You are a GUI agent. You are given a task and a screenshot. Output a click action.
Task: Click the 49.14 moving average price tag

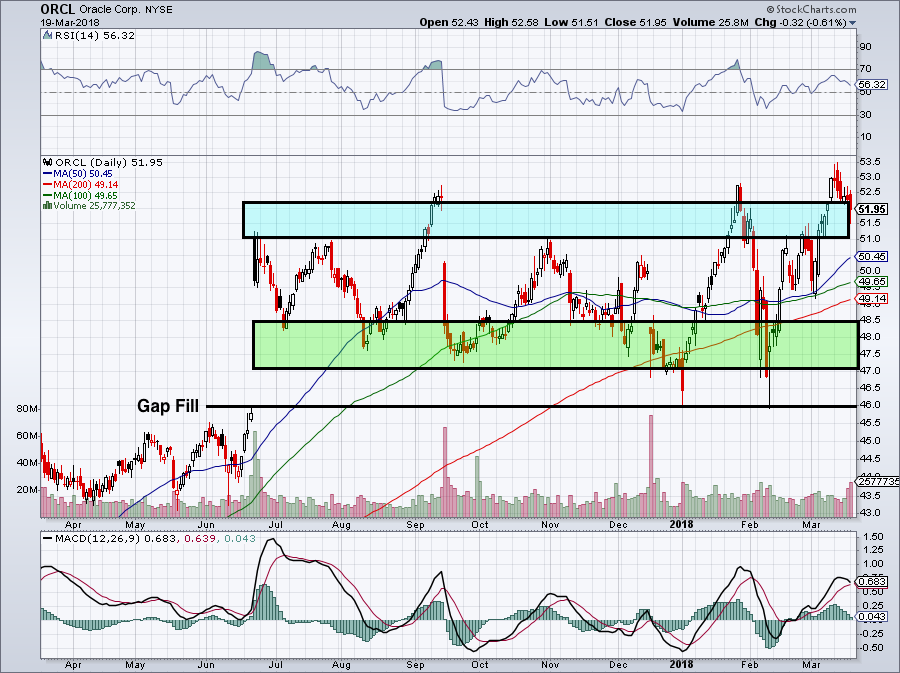[x=872, y=298]
